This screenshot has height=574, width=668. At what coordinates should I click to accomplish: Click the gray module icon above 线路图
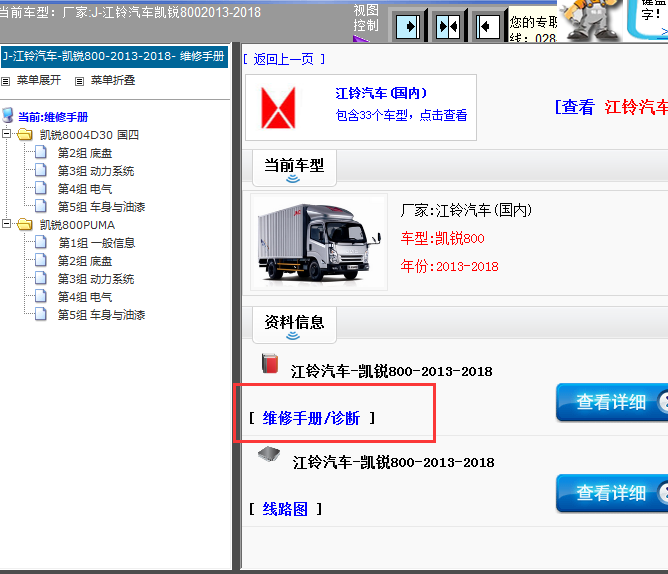(x=269, y=454)
